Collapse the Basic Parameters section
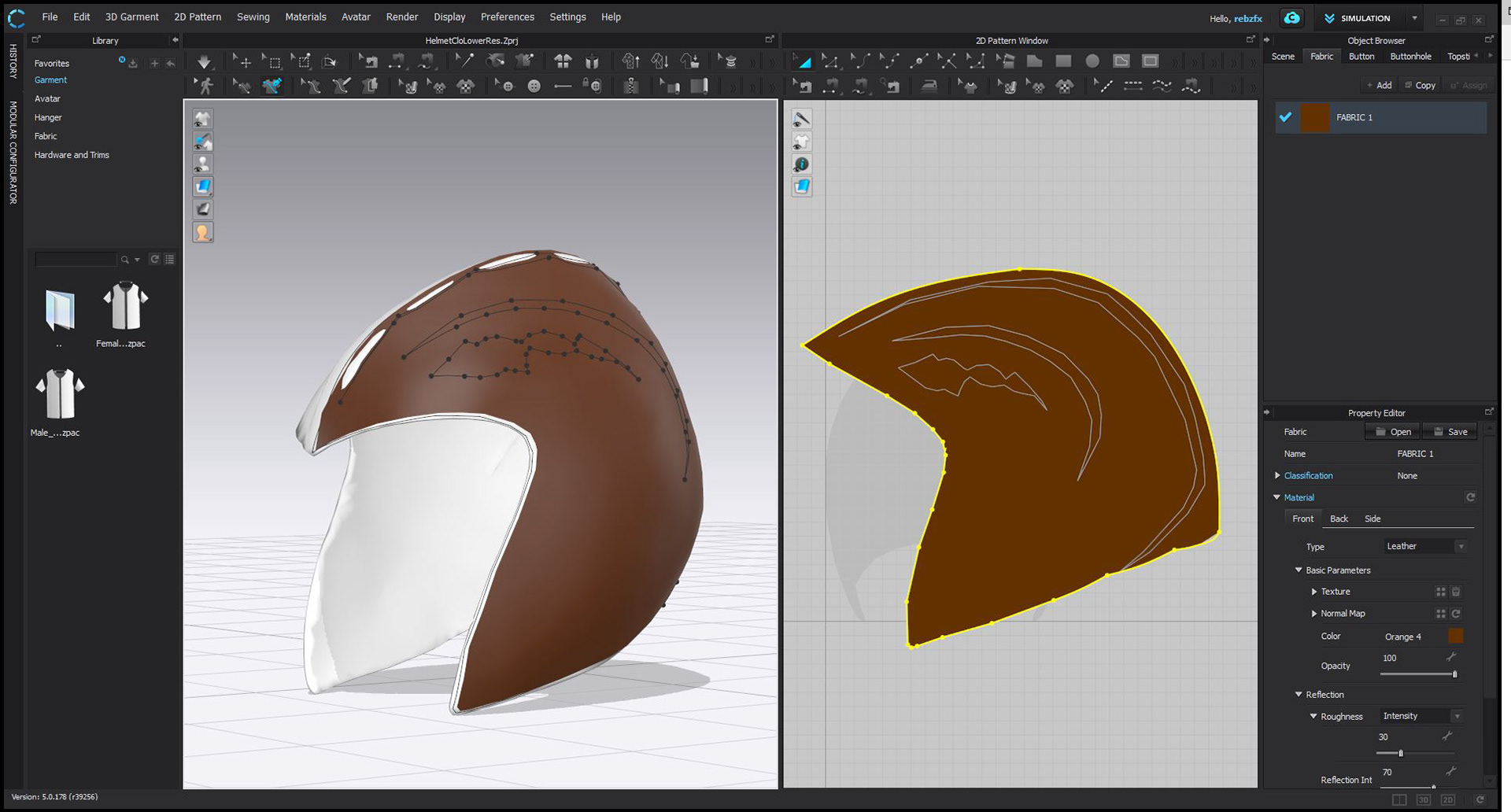Image resolution: width=1511 pixels, height=812 pixels. pyautogui.click(x=1299, y=570)
